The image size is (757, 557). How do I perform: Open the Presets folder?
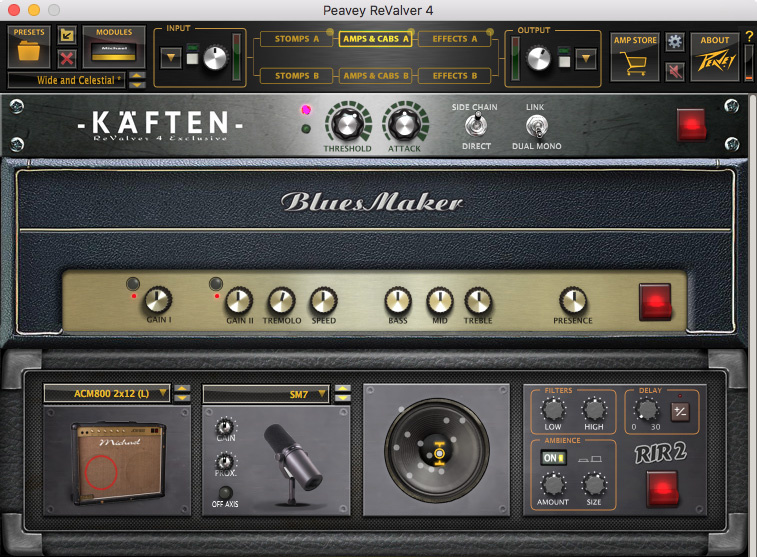28,46
